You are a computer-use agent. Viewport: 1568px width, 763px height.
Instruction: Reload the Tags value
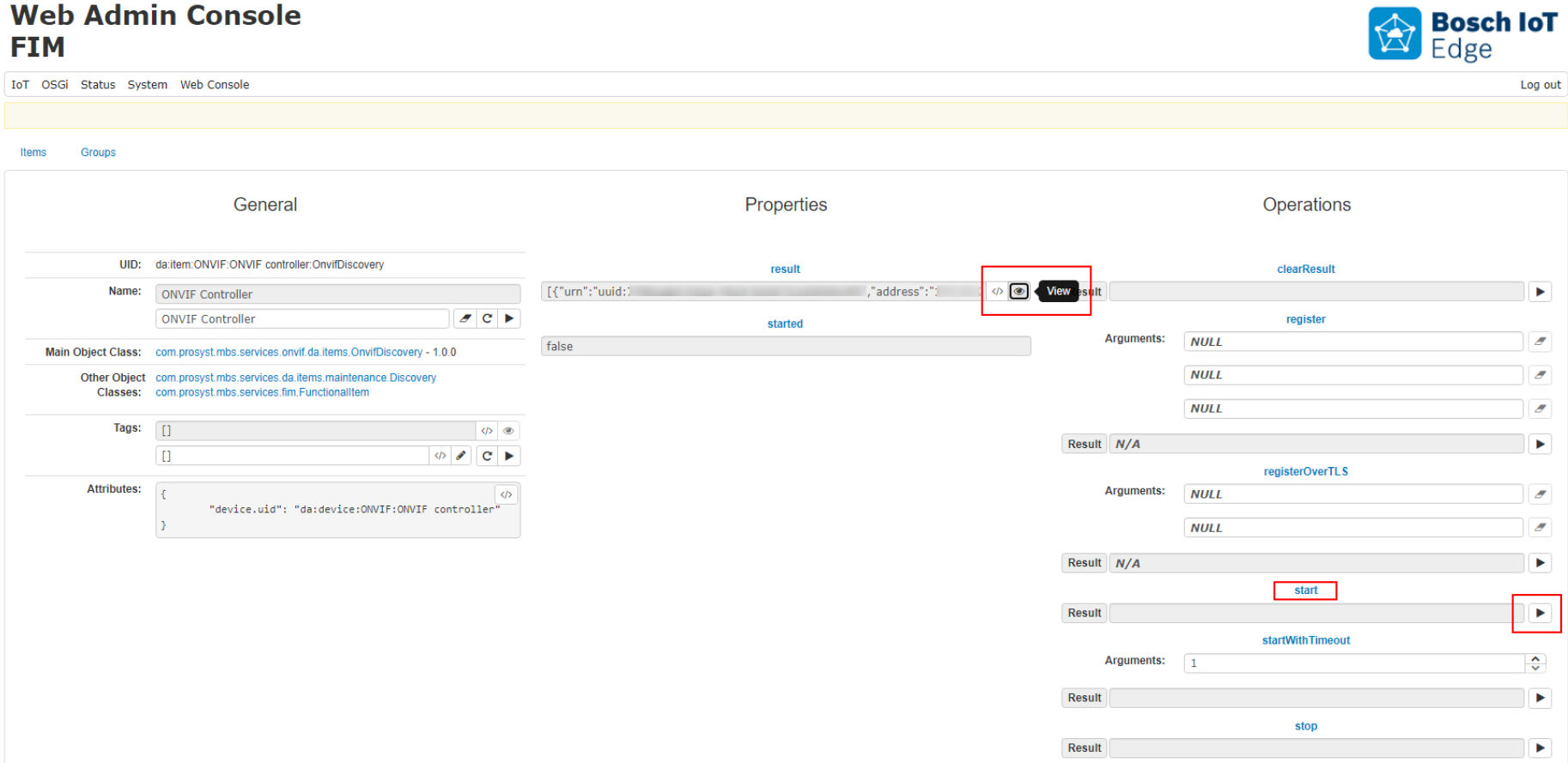(x=487, y=456)
